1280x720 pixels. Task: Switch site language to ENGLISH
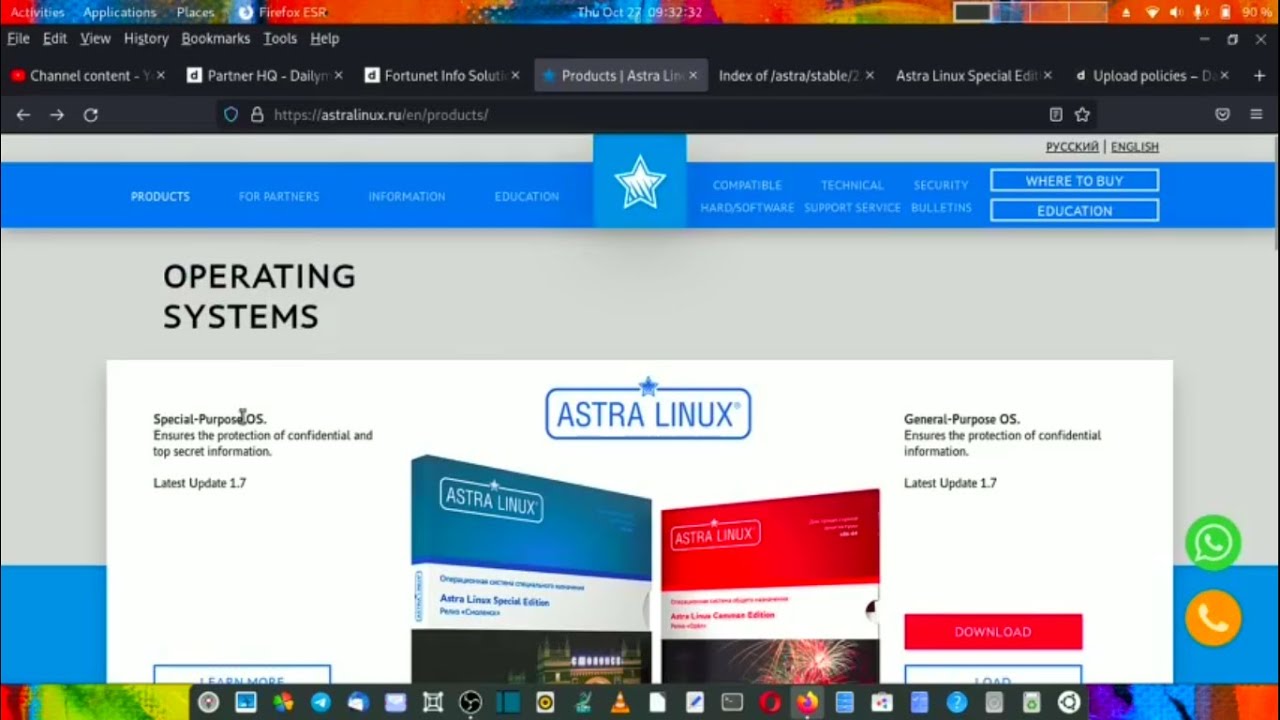(x=1135, y=147)
